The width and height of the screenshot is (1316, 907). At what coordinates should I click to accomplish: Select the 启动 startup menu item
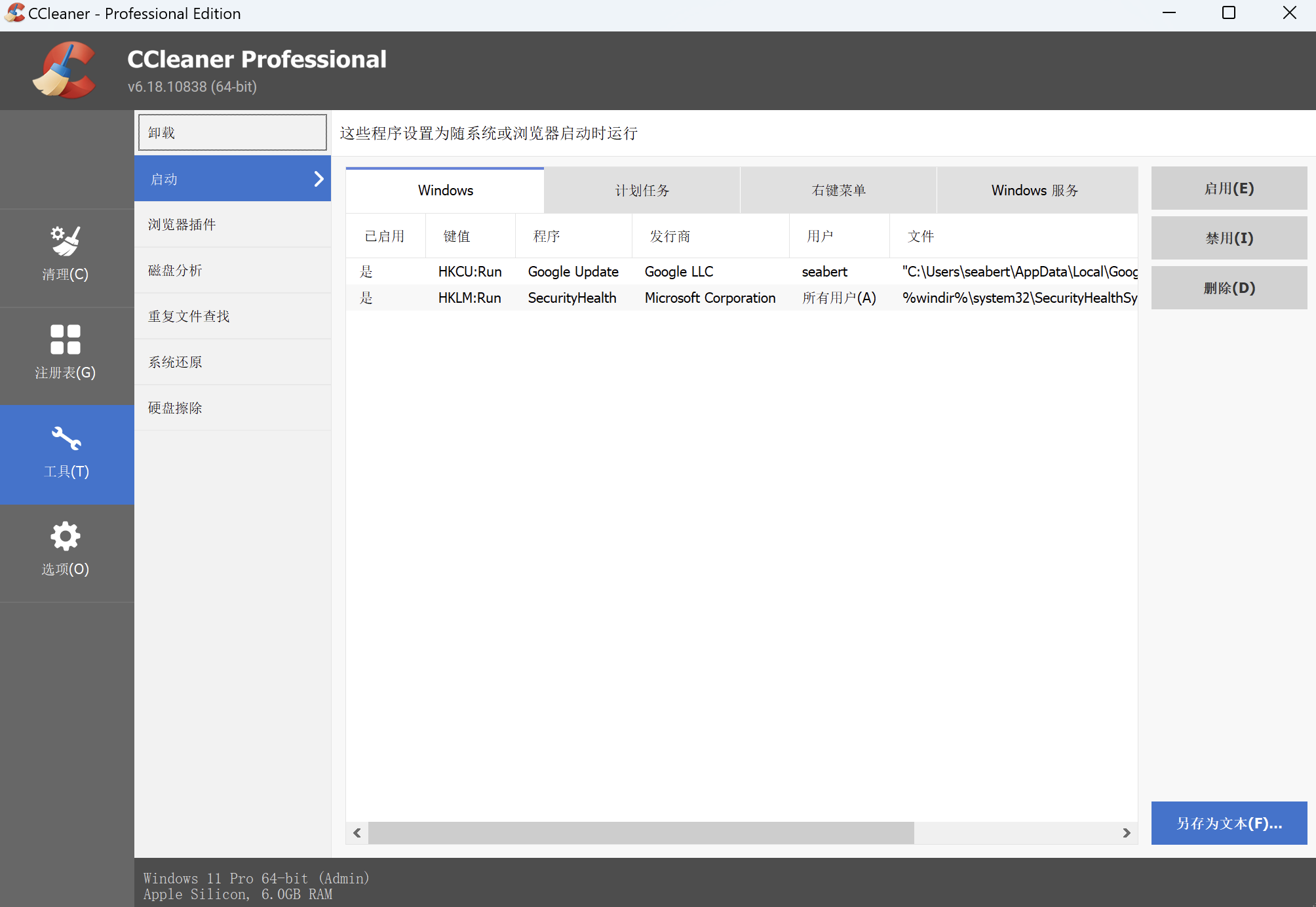(x=233, y=179)
